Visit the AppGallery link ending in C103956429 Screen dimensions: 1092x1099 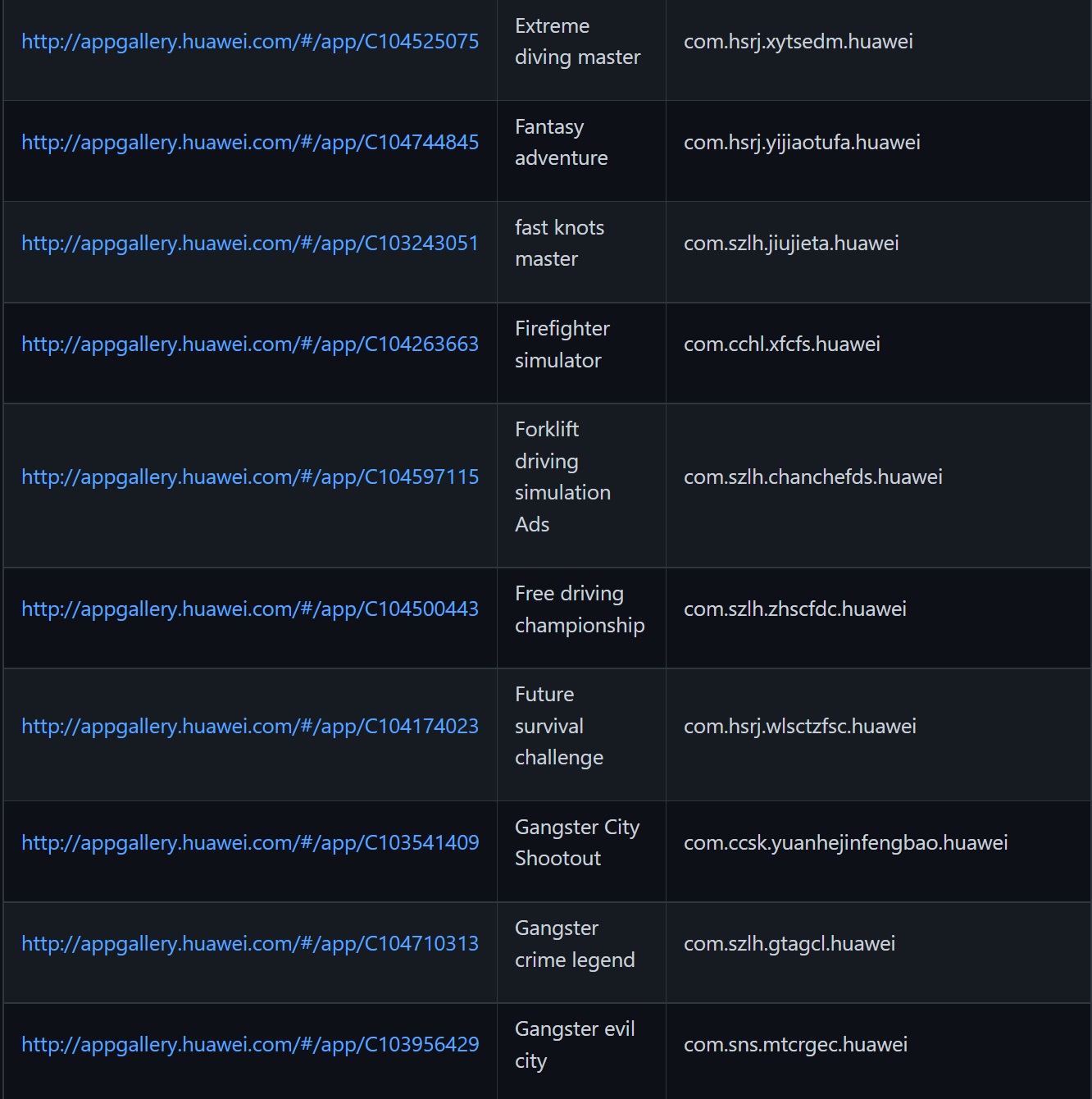[250, 1045]
